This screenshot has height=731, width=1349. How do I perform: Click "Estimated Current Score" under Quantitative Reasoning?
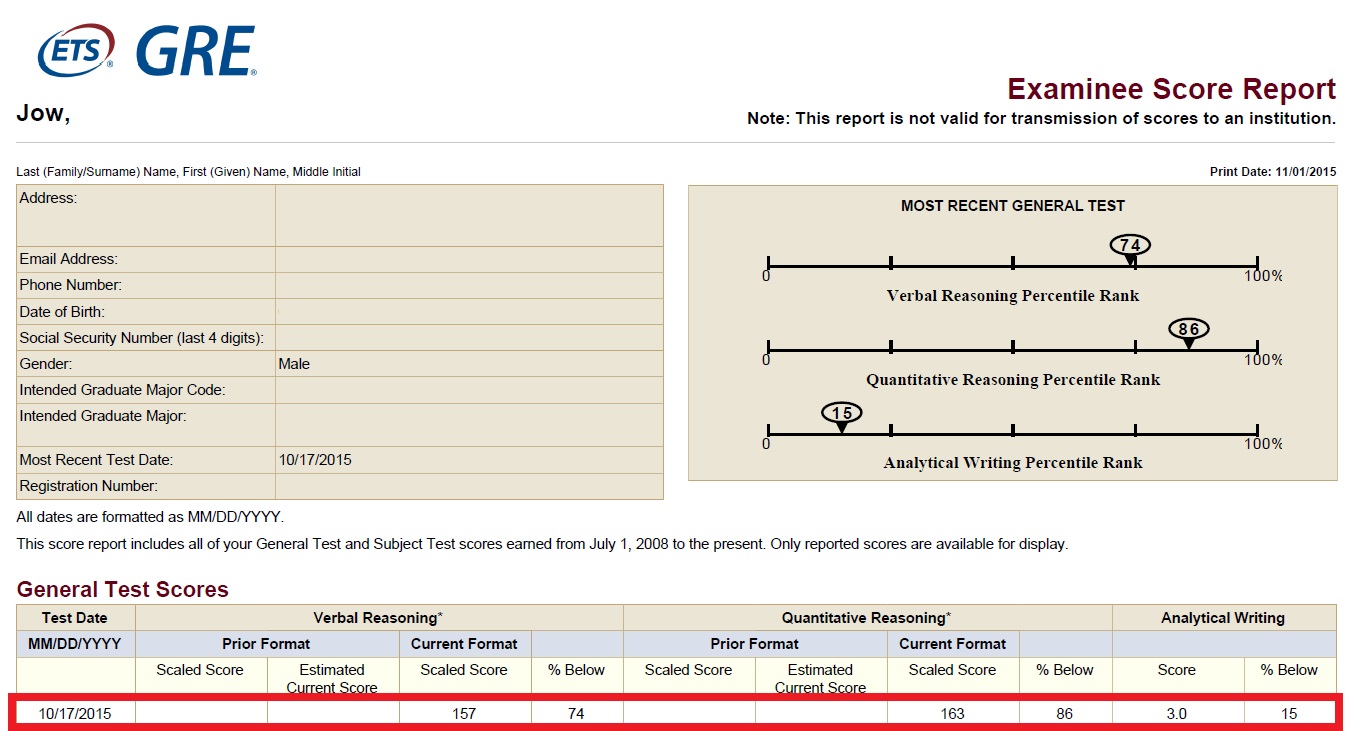pos(820,679)
